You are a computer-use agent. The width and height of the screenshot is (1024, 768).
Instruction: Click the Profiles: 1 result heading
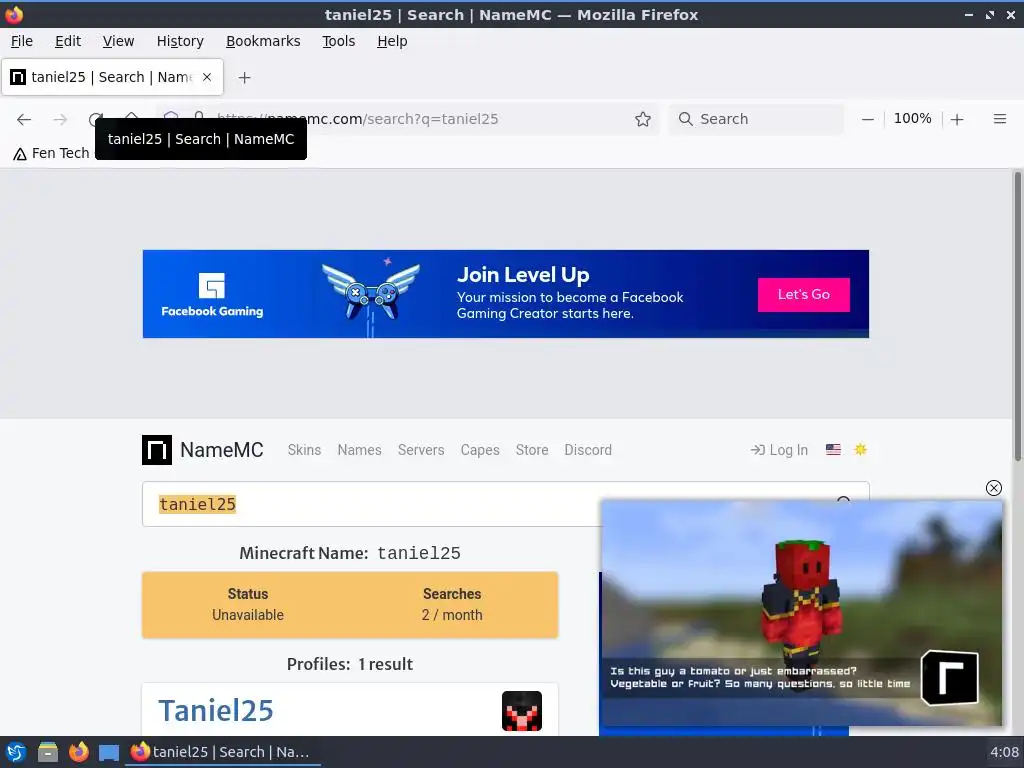(350, 664)
